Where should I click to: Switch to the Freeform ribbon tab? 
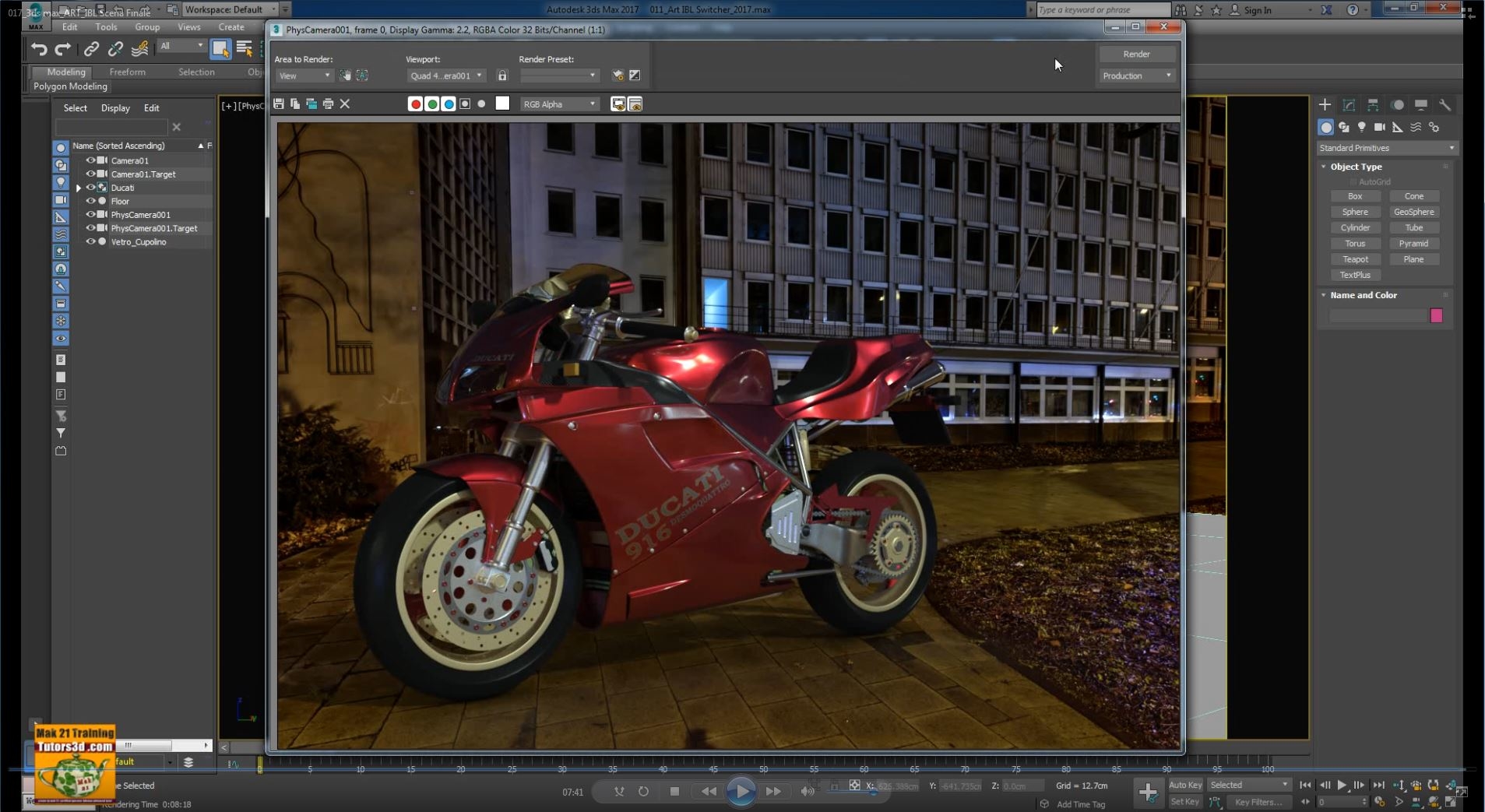pyautogui.click(x=127, y=72)
